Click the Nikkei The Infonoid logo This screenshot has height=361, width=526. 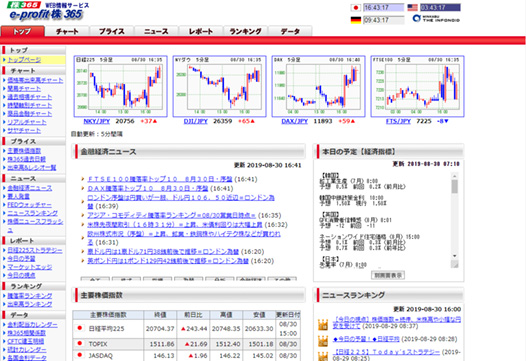(436, 18)
